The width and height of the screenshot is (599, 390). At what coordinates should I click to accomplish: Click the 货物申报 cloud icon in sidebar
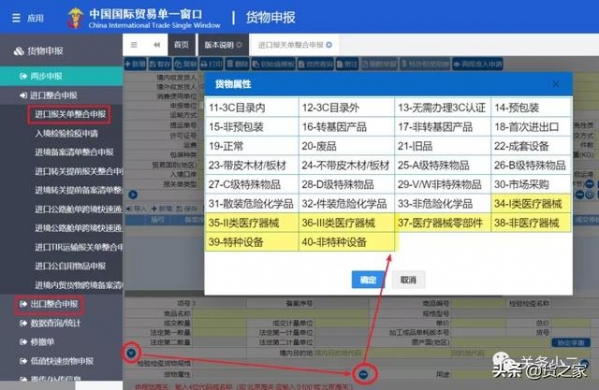pos(18,51)
